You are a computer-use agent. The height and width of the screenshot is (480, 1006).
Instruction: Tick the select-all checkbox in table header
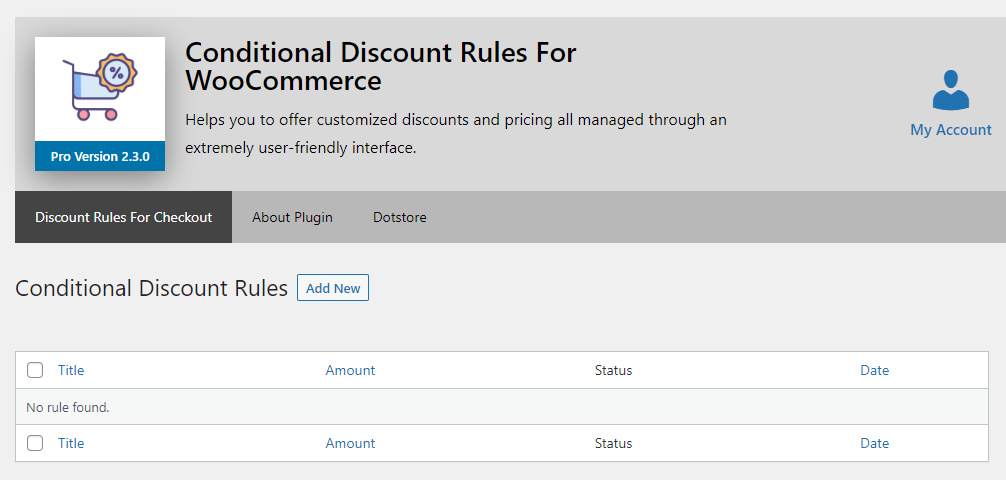35,370
